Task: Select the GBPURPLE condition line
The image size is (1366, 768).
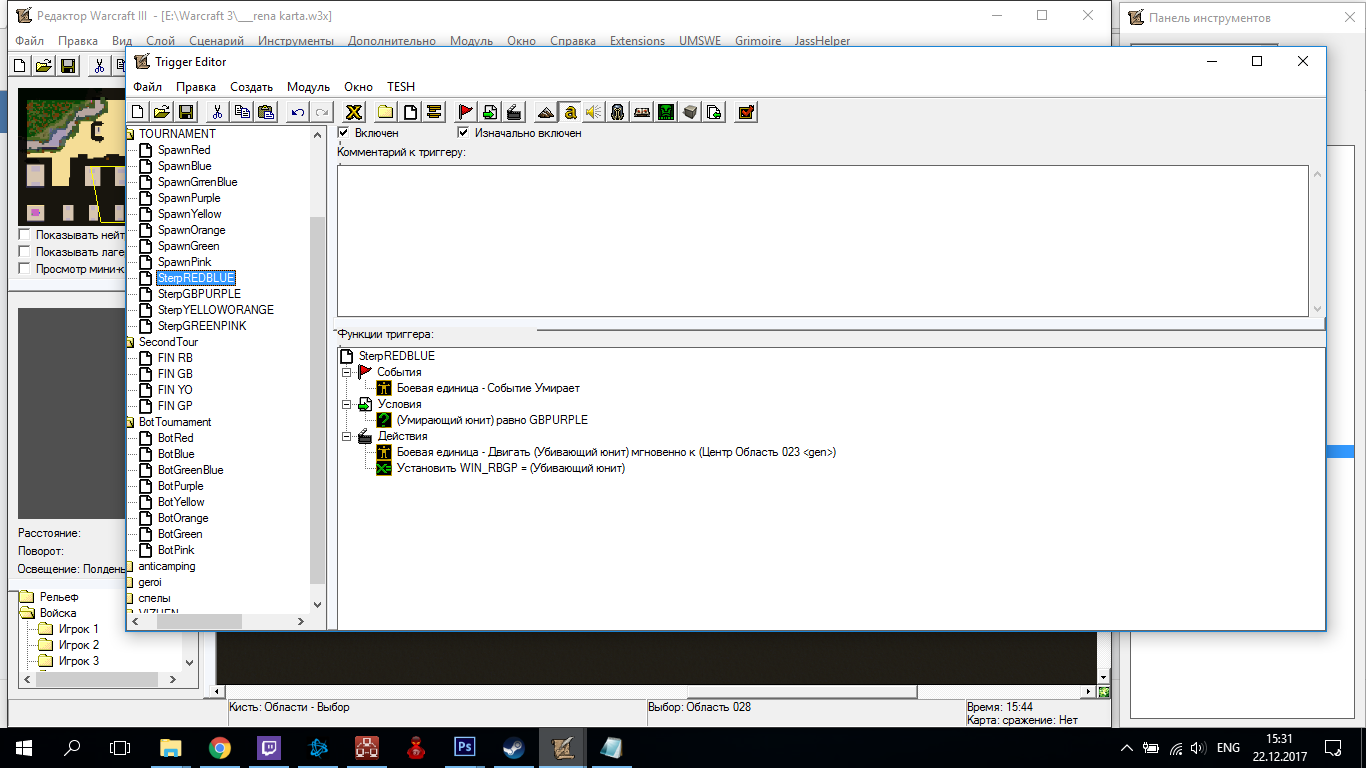Action: pyautogui.click(x=492, y=420)
